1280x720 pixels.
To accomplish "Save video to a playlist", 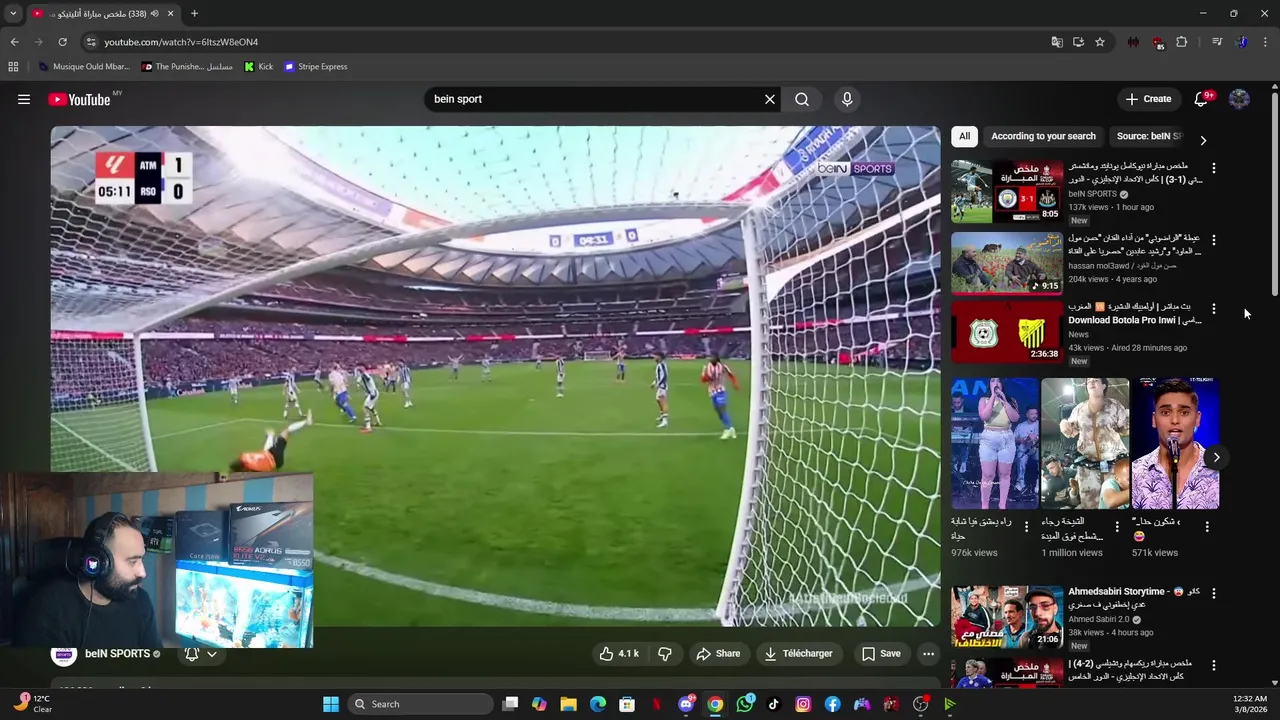I will click(881, 654).
